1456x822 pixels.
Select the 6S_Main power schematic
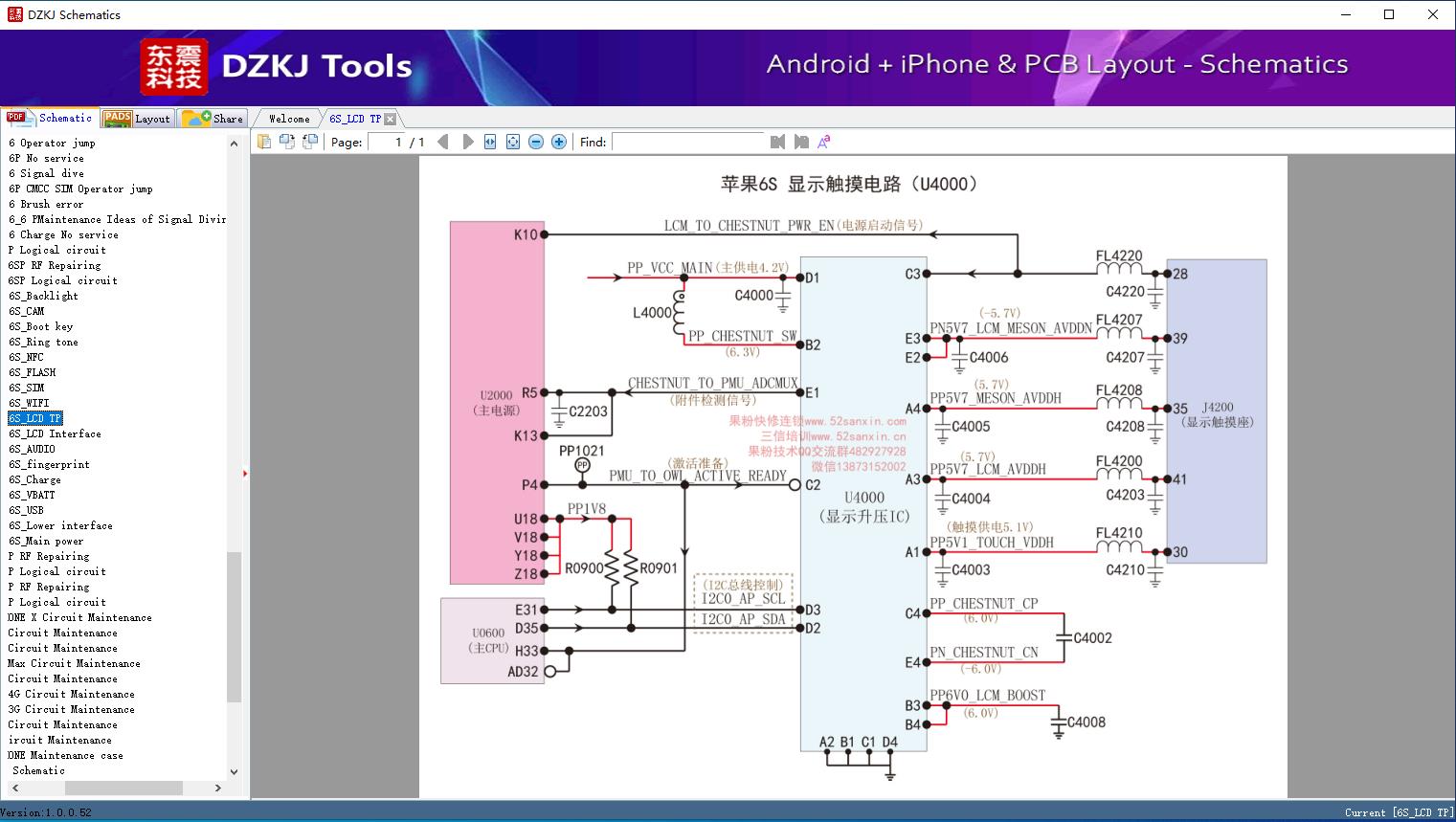46,541
